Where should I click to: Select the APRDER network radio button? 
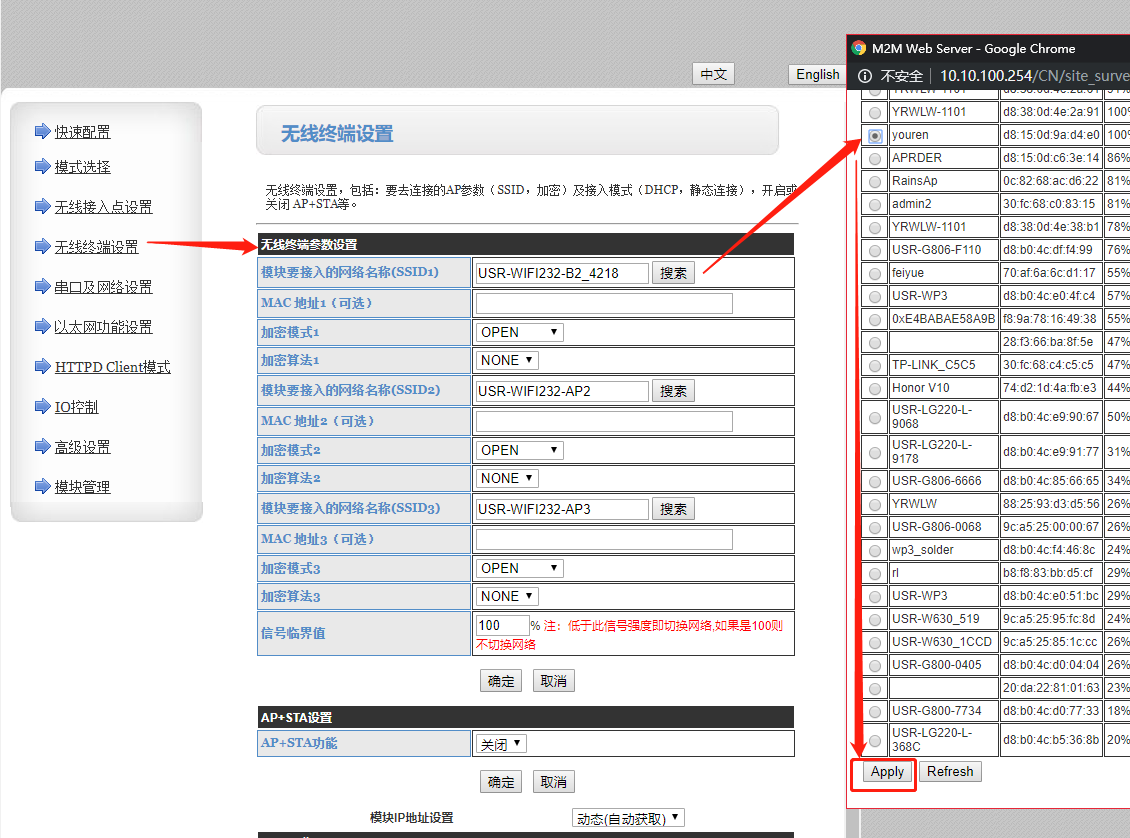(875, 158)
